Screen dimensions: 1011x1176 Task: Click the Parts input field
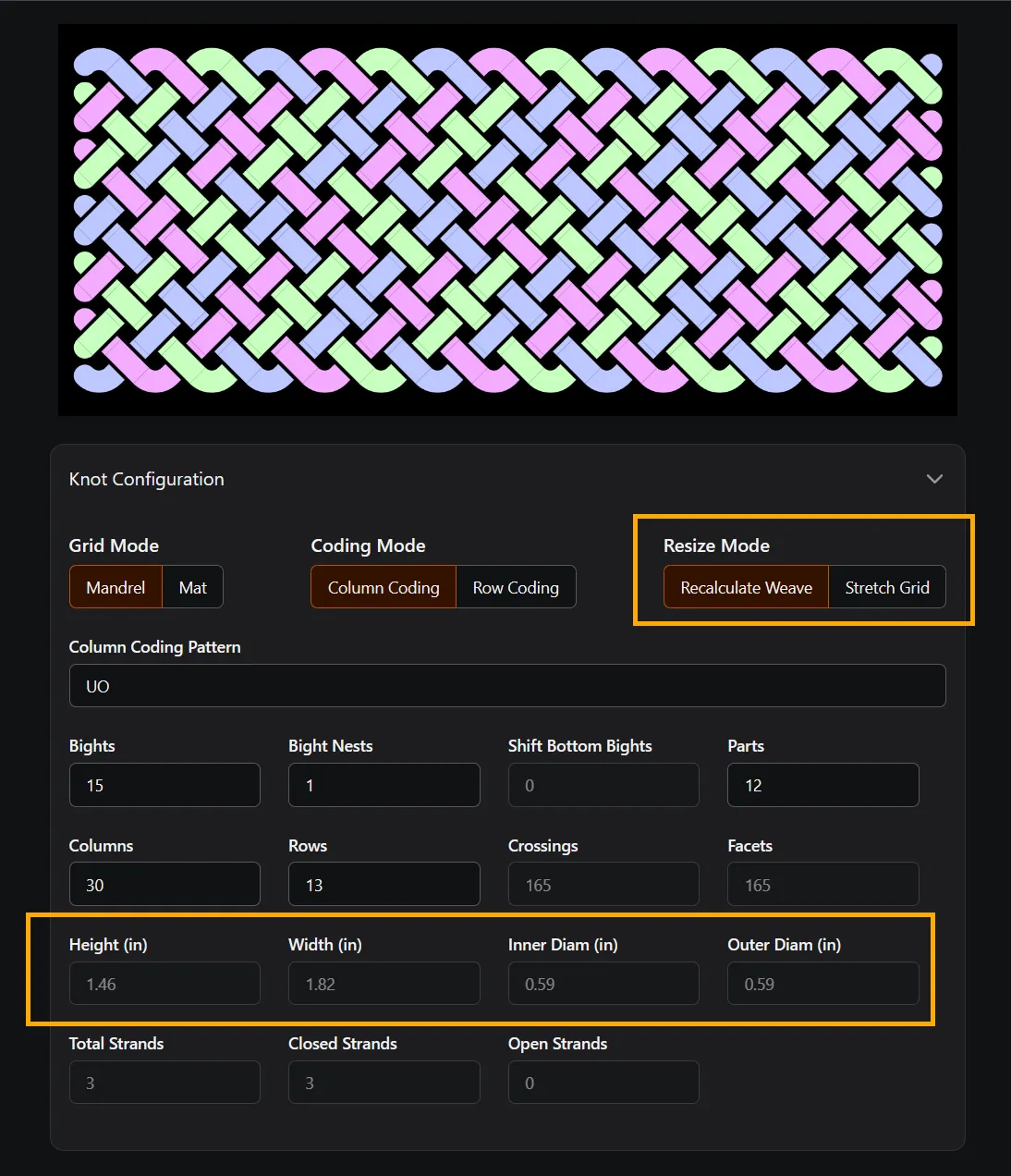tap(822, 785)
